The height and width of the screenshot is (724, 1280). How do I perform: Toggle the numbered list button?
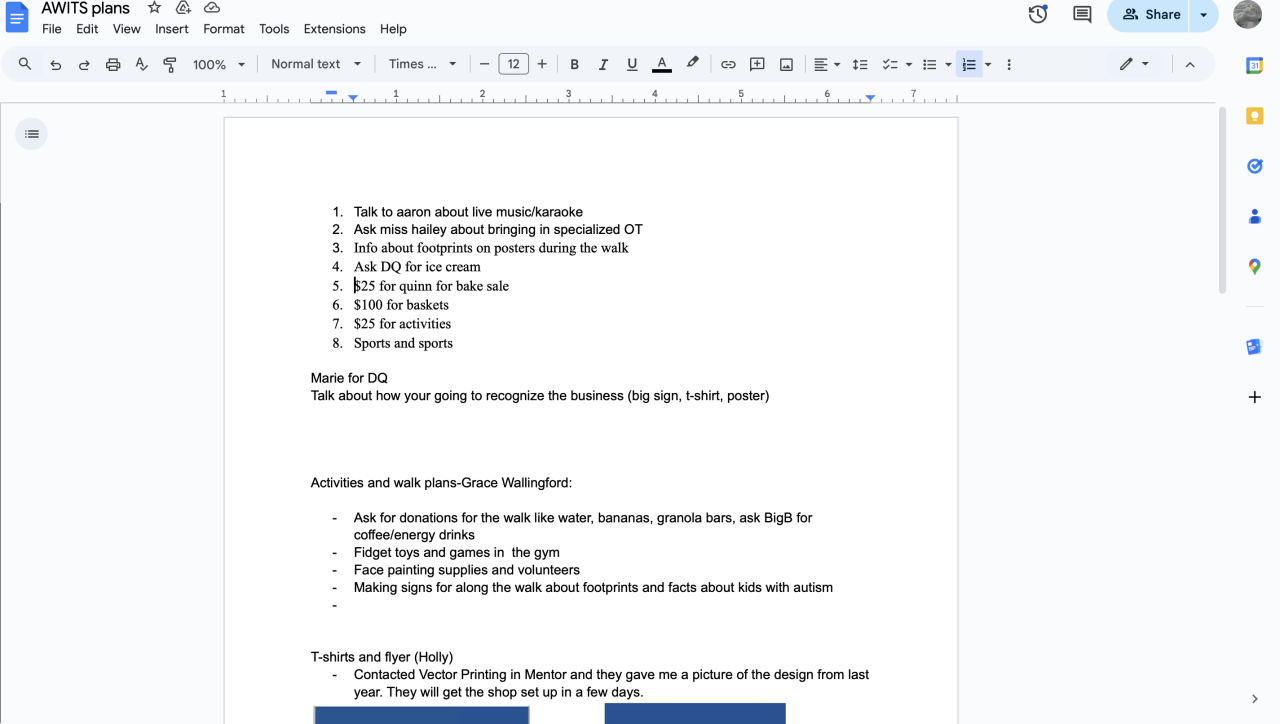[968, 64]
